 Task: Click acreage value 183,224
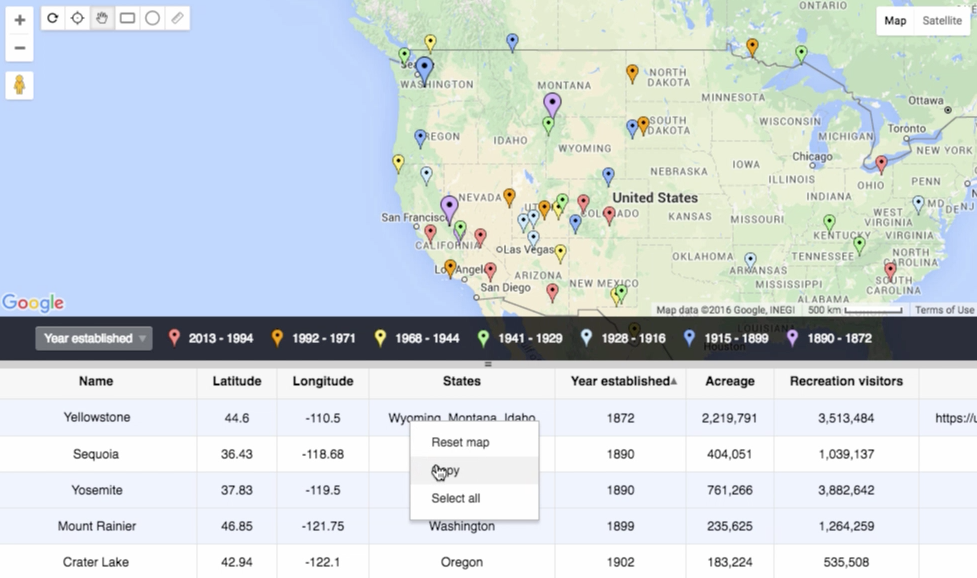(730, 562)
